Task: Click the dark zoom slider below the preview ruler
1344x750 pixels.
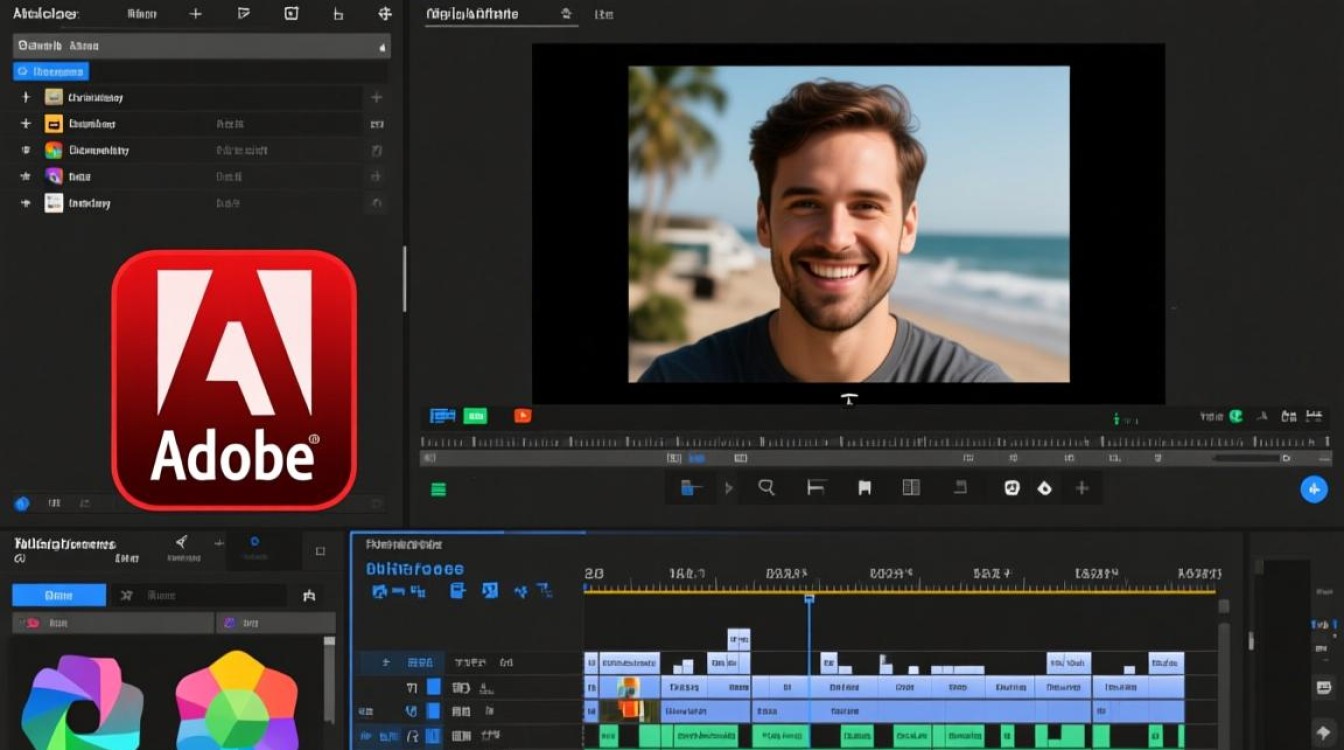Action: coord(1246,458)
